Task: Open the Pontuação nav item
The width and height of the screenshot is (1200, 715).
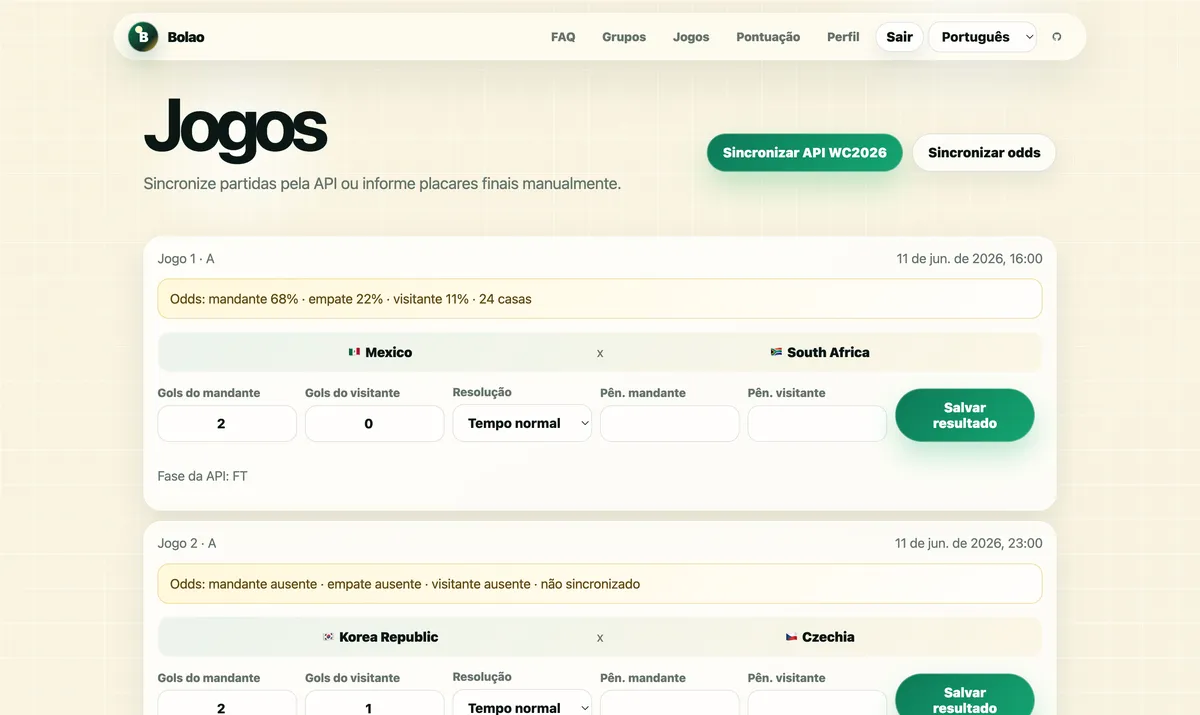Action: point(768,37)
